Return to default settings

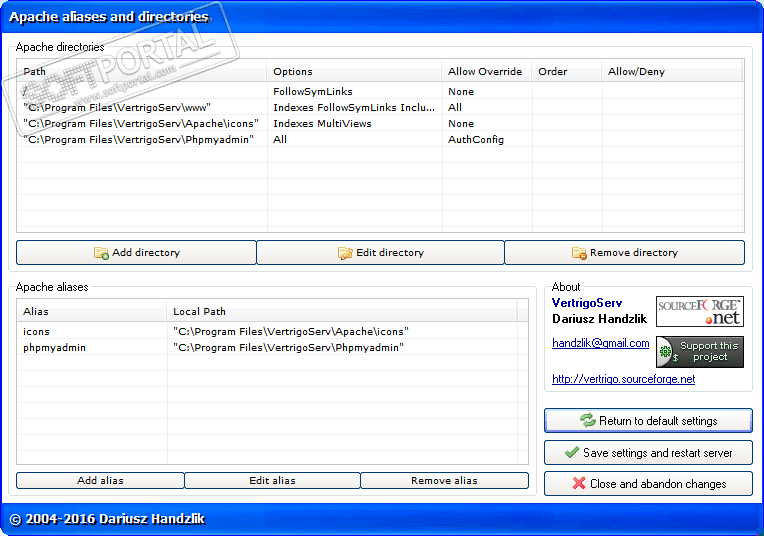point(648,421)
